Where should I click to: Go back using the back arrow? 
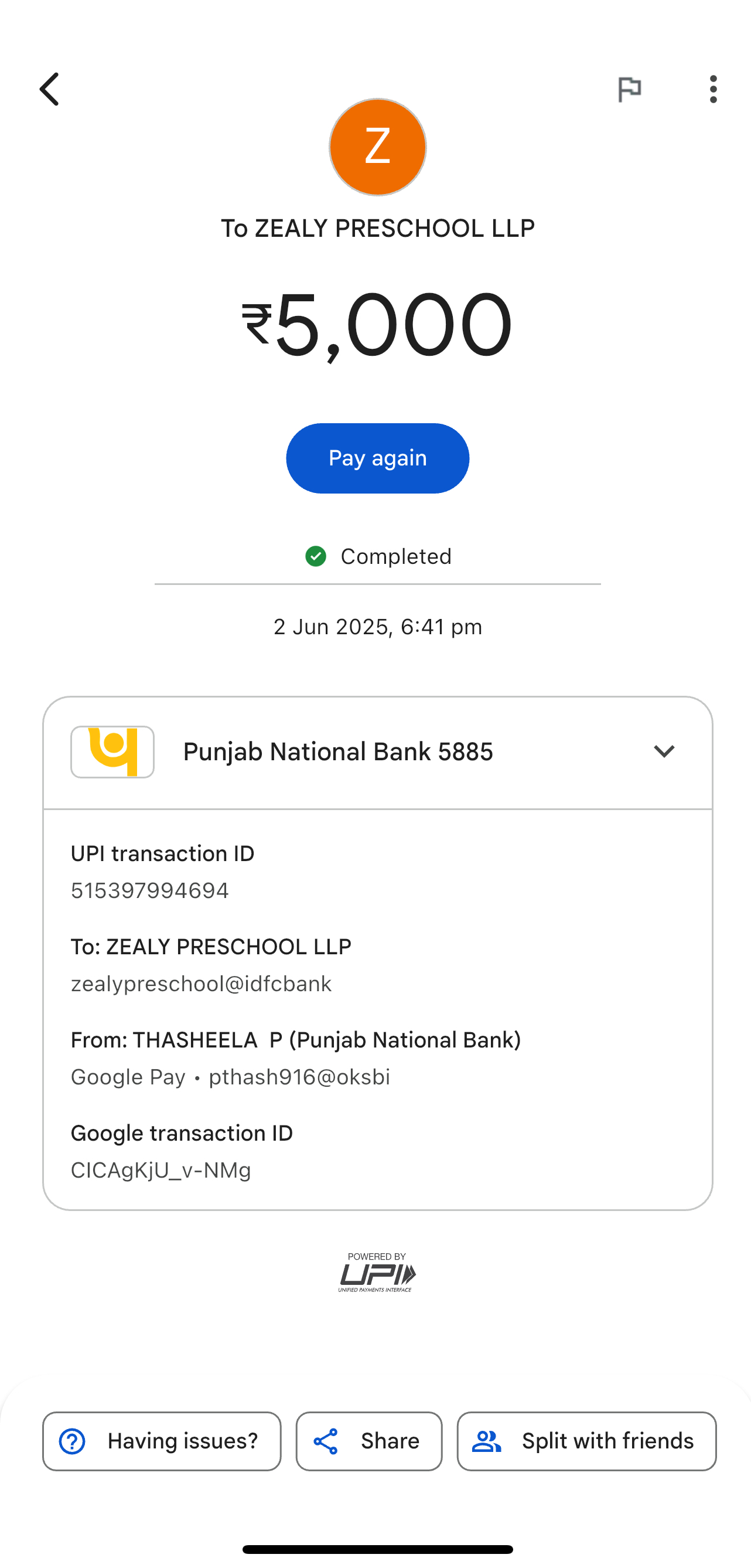[x=50, y=90]
